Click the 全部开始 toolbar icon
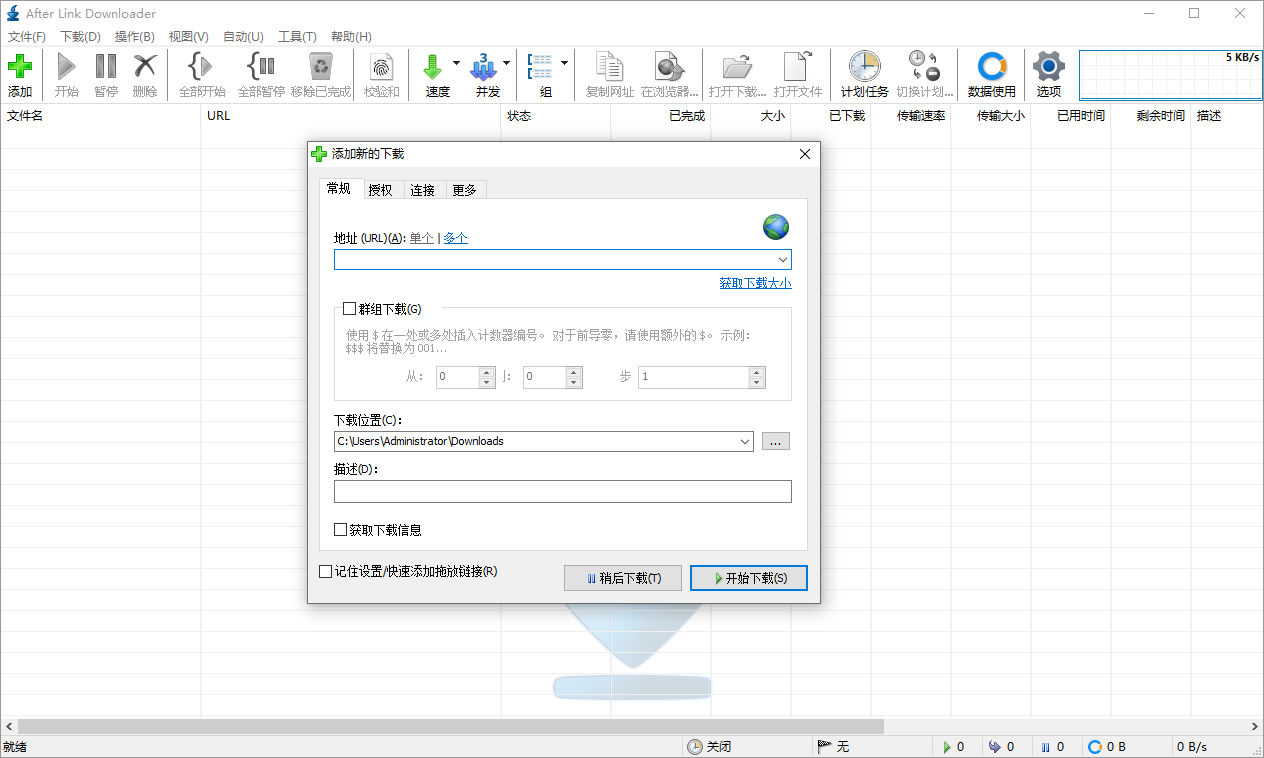The height and width of the screenshot is (758, 1264). (201, 67)
